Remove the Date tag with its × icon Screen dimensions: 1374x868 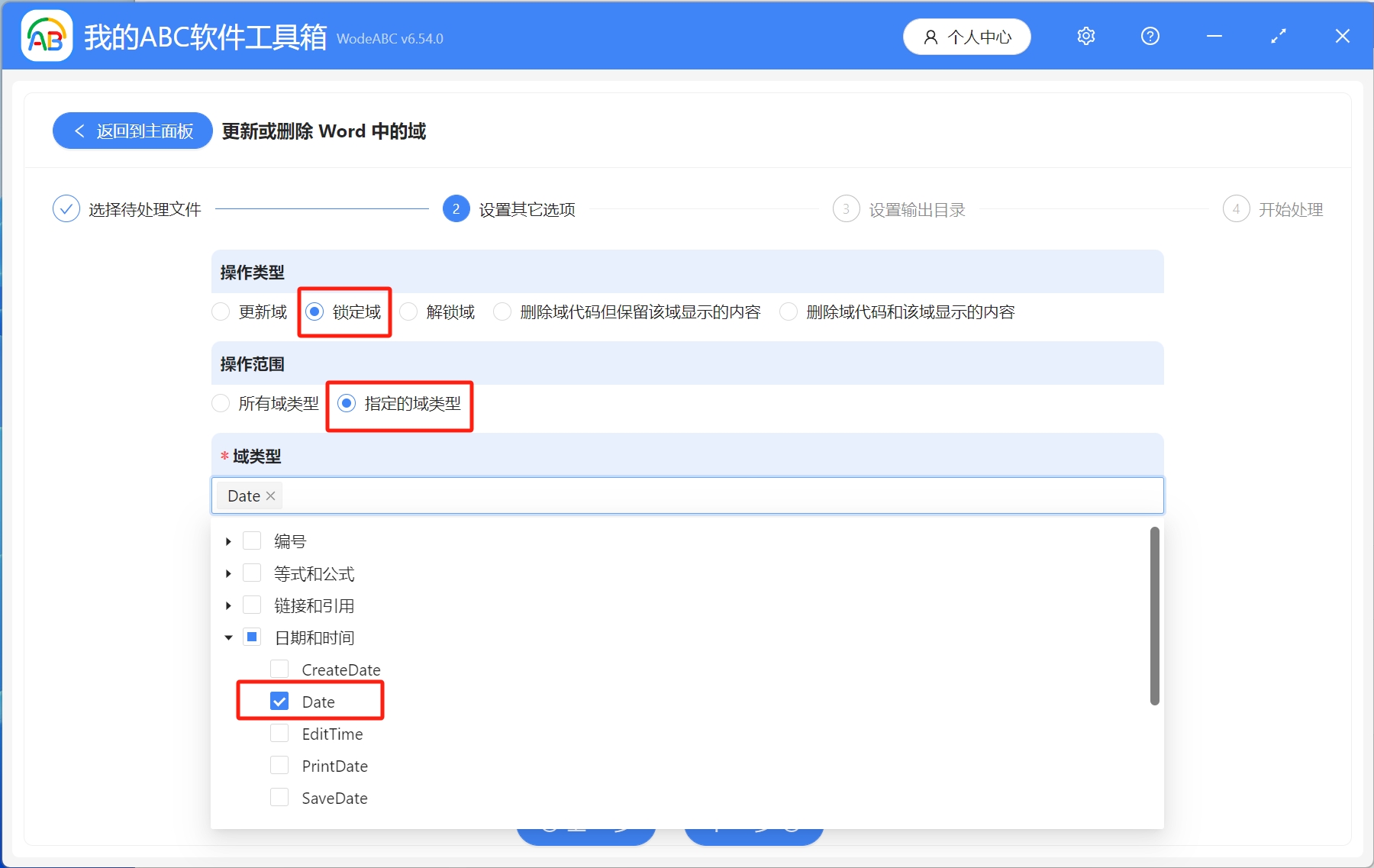tap(270, 495)
